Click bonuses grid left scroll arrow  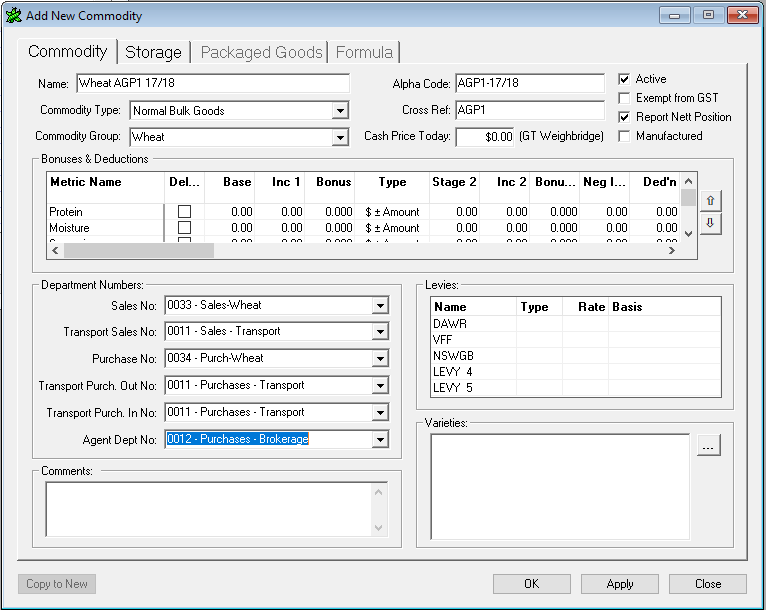point(56,250)
